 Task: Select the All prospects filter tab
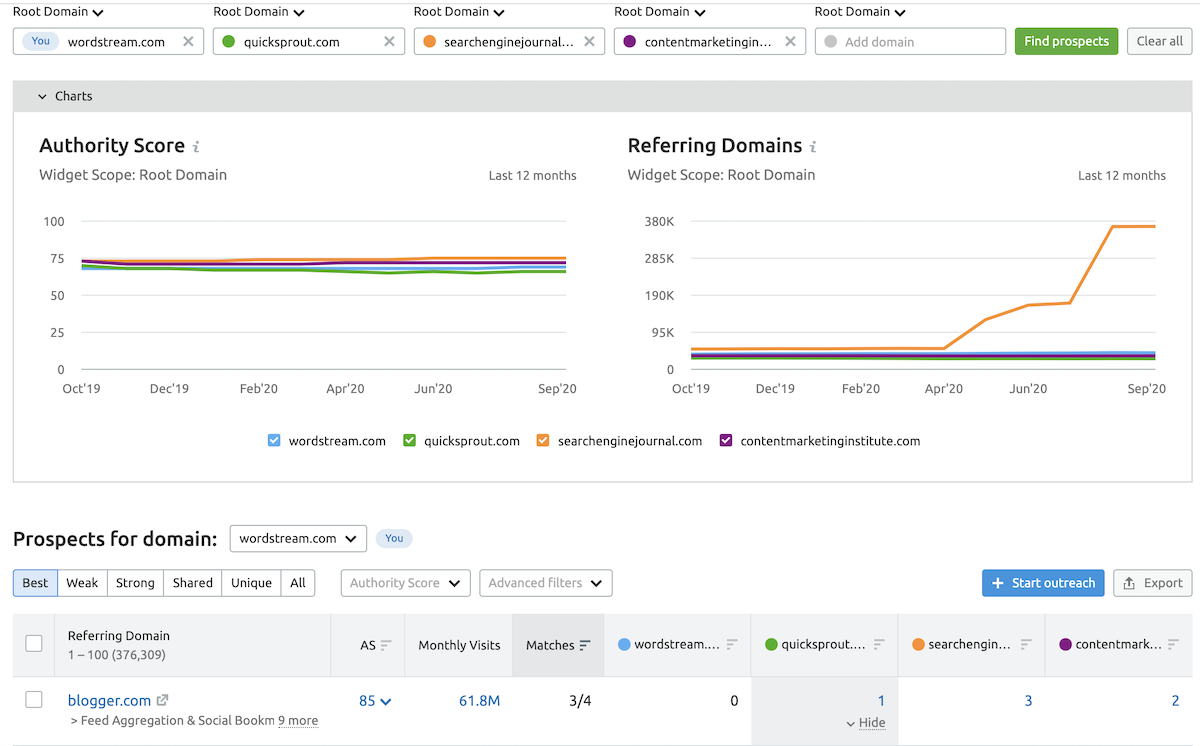[x=298, y=582]
